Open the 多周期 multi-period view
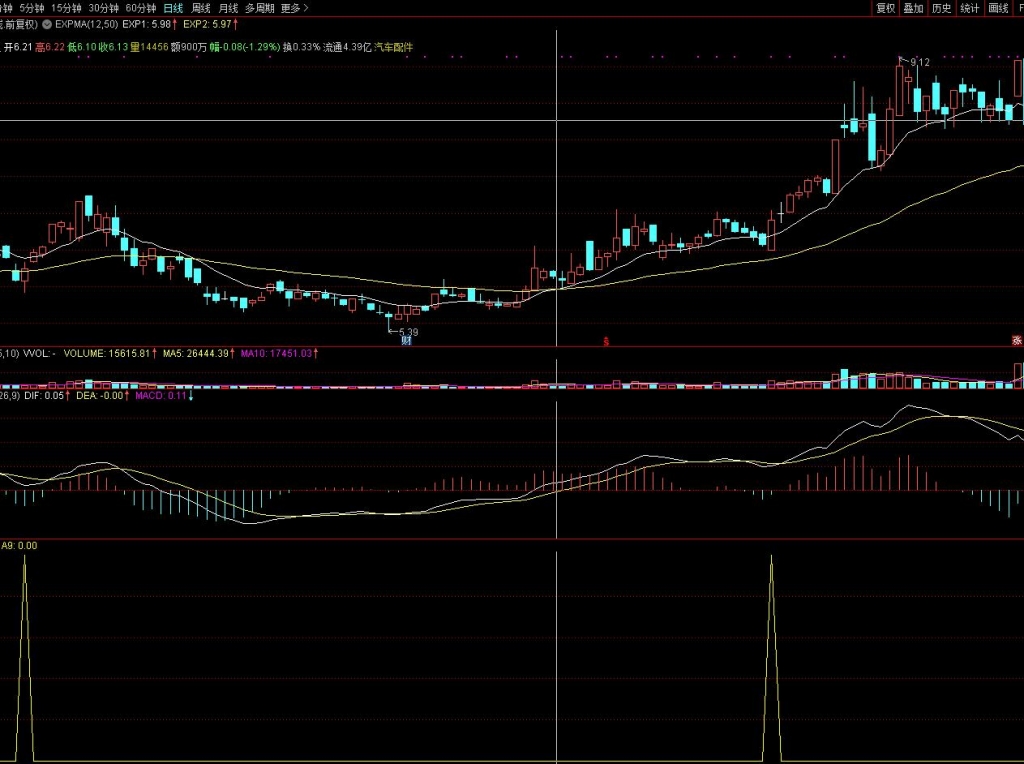This screenshot has height=764, width=1024. pos(259,8)
